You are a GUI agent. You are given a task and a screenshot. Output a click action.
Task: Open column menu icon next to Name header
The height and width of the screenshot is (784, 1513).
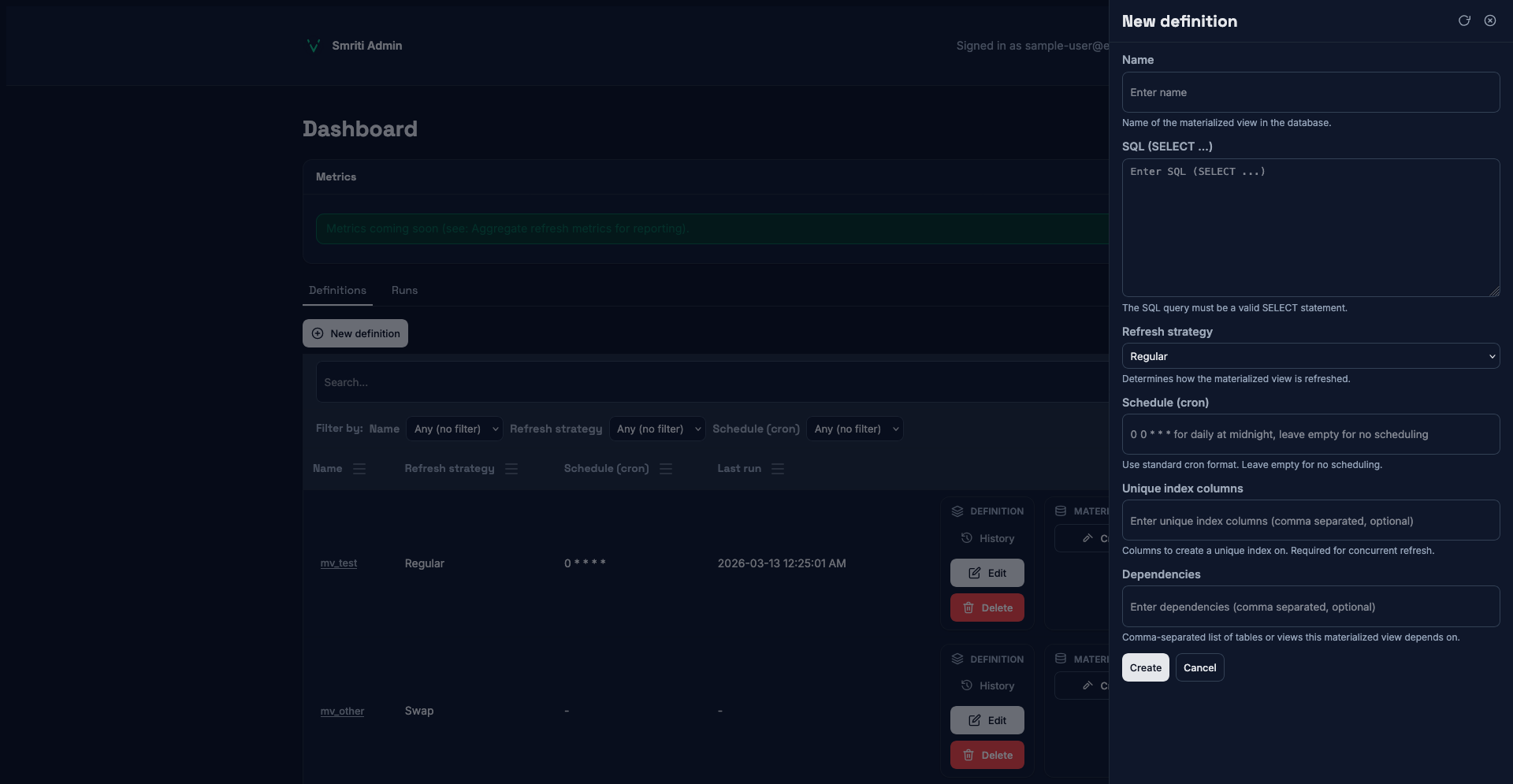coord(359,469)
